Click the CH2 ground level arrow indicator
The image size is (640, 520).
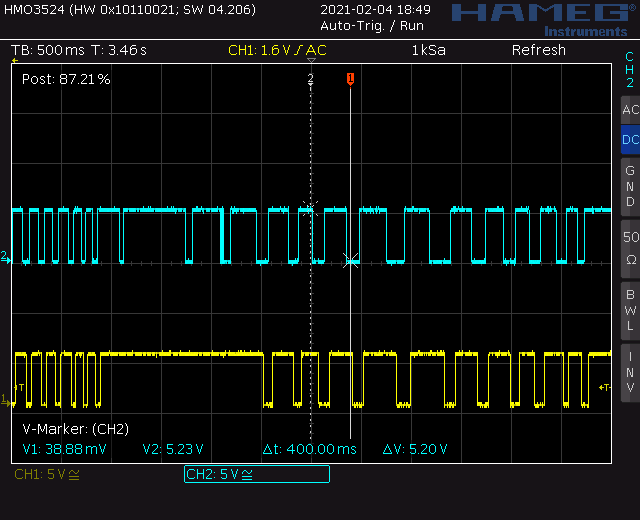[5, 257]
